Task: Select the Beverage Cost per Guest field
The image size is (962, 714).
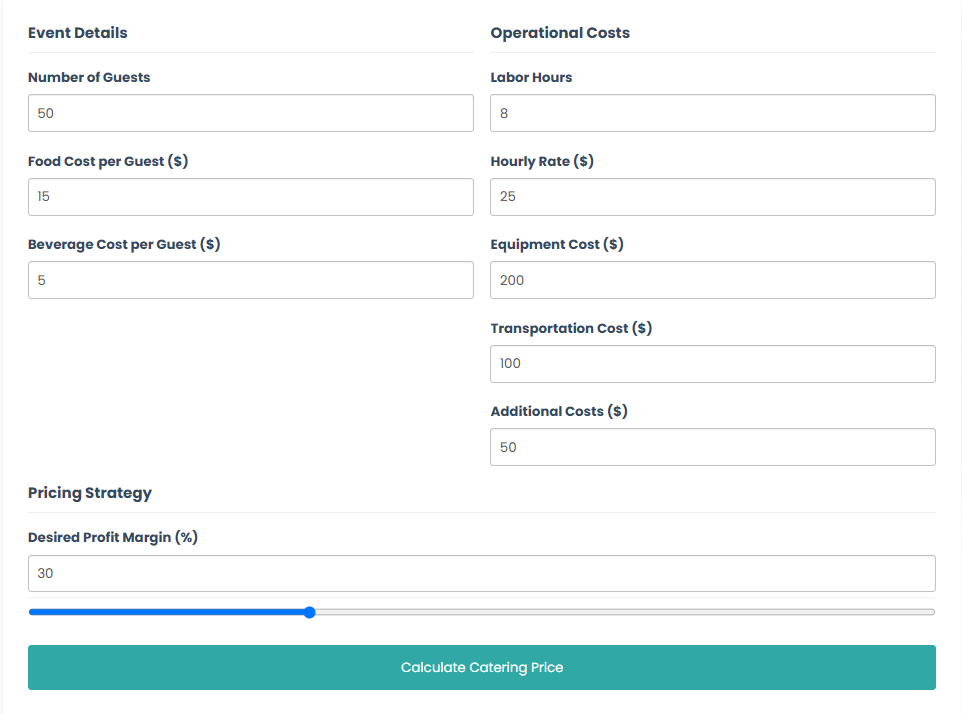Action: [250, 280]
